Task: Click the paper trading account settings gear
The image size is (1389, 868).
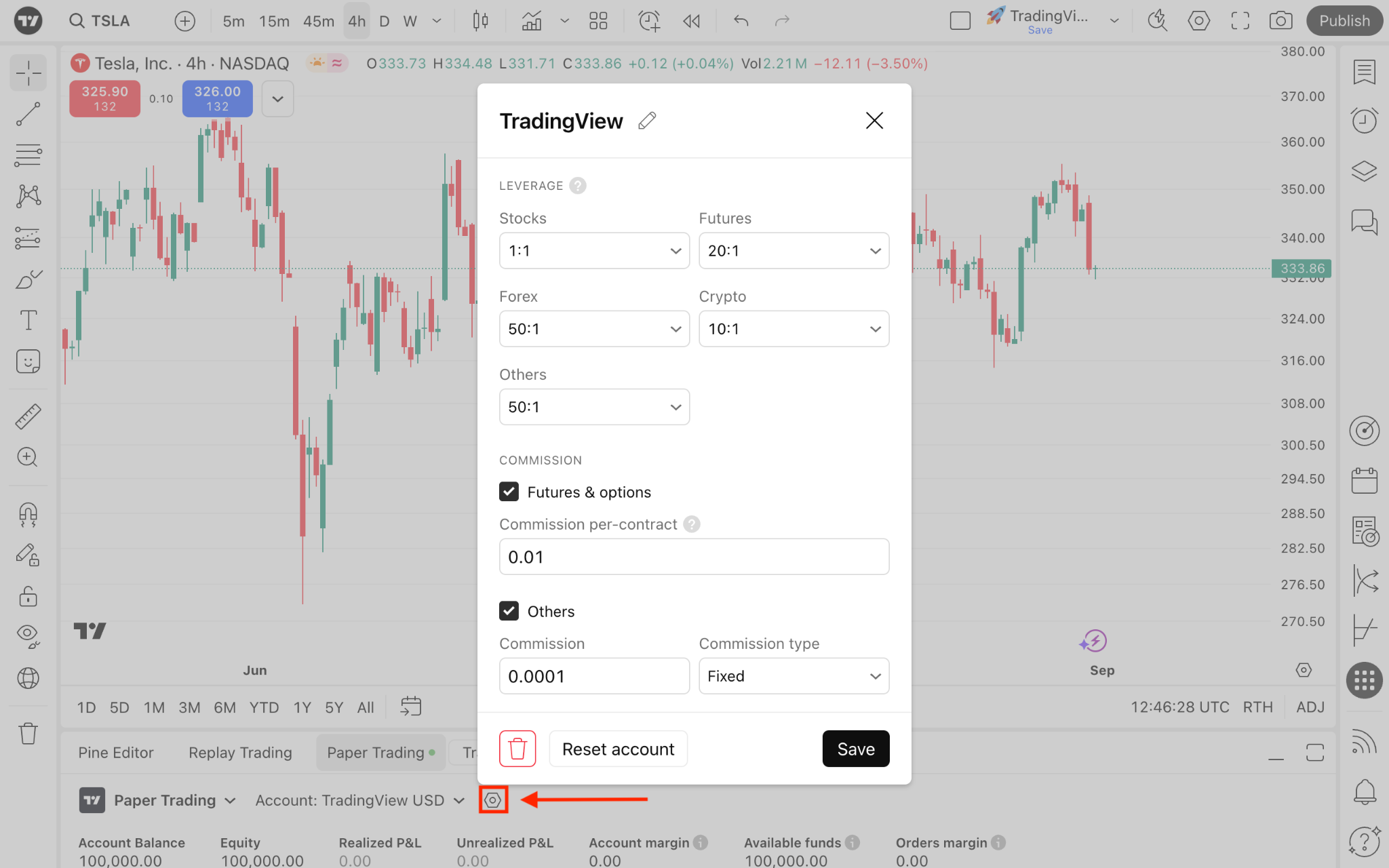Action: tap(493, 800)
